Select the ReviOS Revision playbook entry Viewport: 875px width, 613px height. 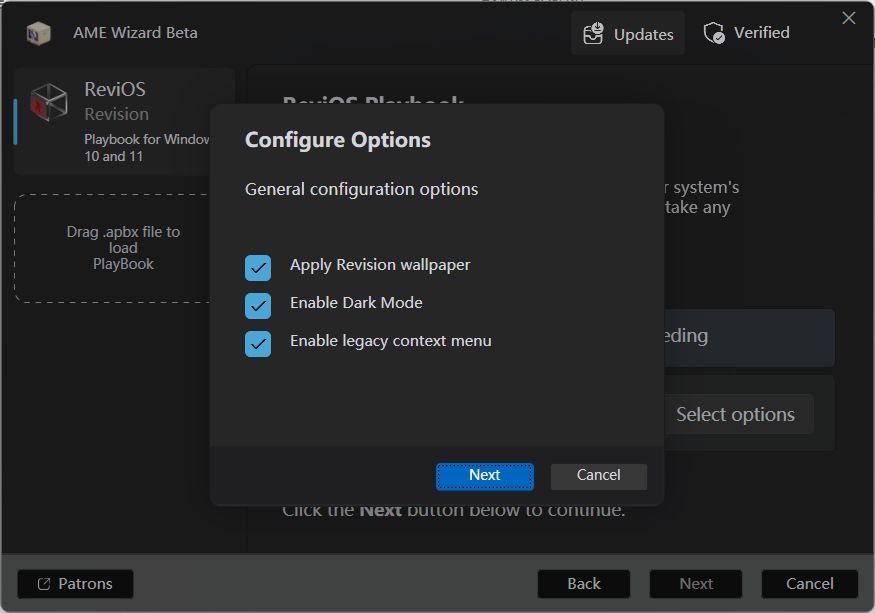point(125,122)
